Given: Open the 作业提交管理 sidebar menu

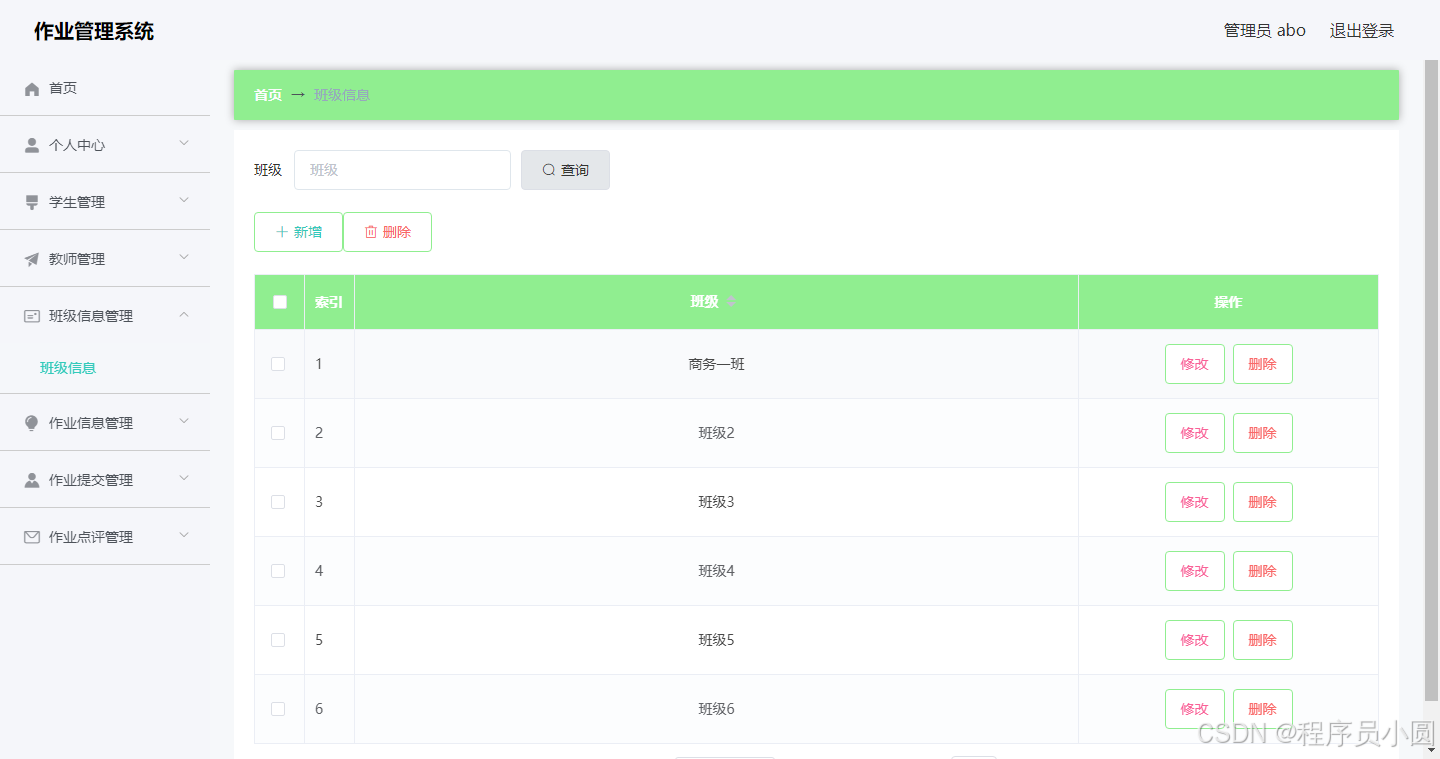Looking at the screenshot, I should pyautogui.click(x=105, y=480).
